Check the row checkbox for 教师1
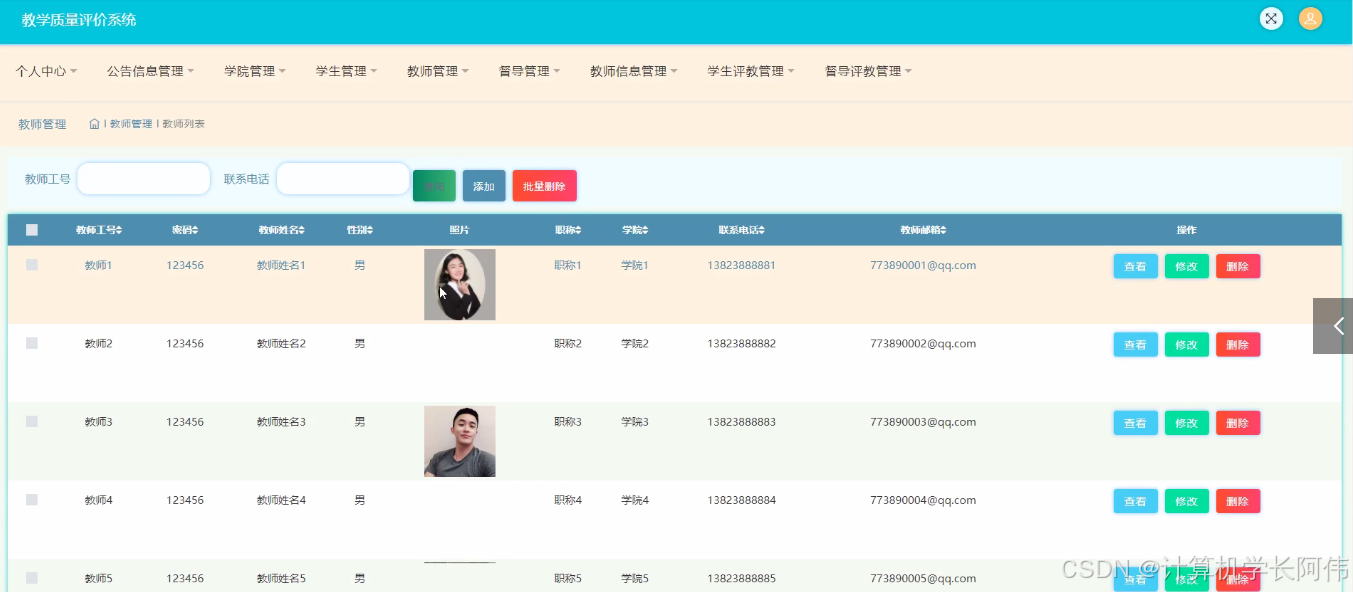This screenshot has height=592, width=1353. coord(32,265)
